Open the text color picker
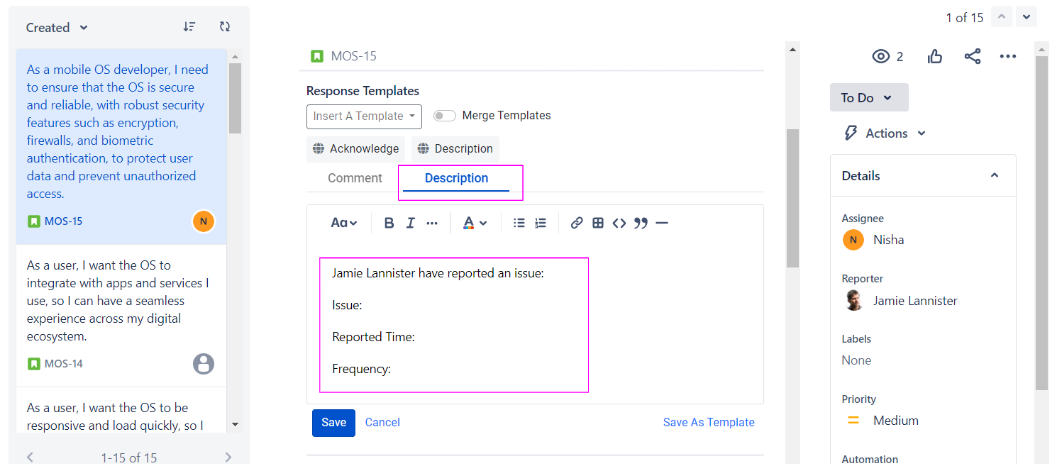This screenshot has width=1054, height=464. (x=474, y=223)
